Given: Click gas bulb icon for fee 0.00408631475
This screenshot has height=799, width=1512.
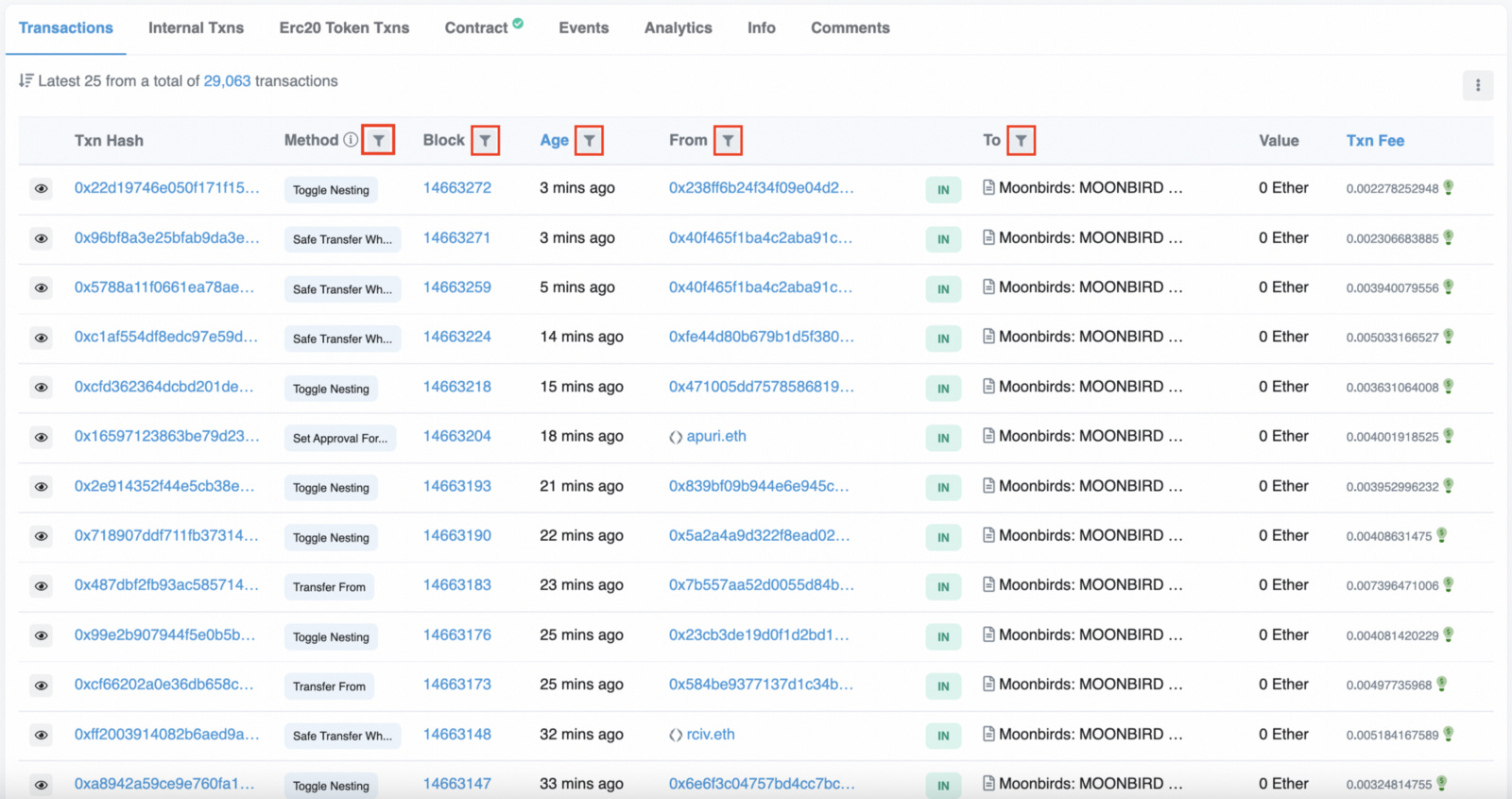Looking at the screenshot, I should tap(1441, 535).
